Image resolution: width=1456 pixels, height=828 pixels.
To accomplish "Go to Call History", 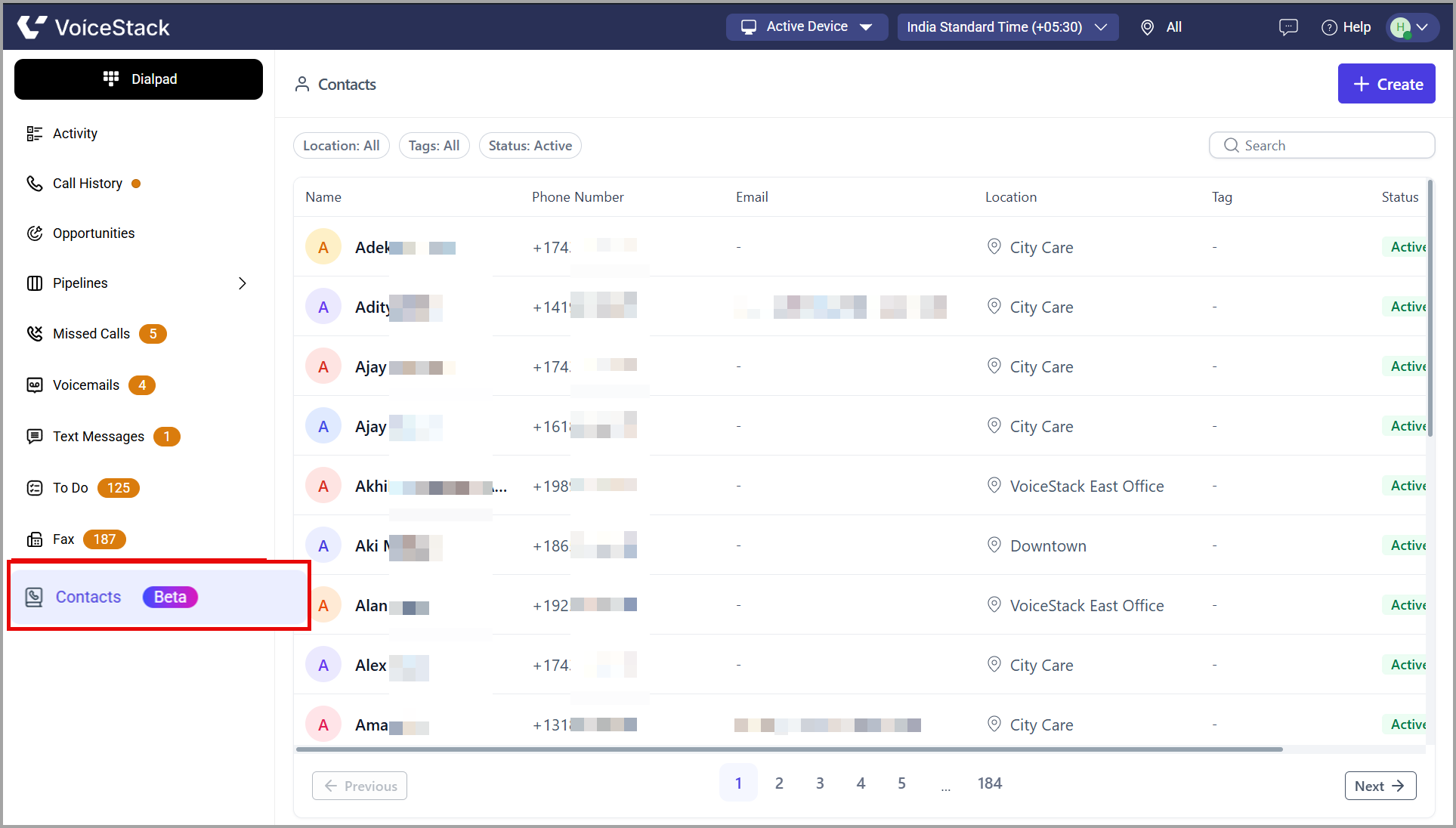I will tap(88, 184).
